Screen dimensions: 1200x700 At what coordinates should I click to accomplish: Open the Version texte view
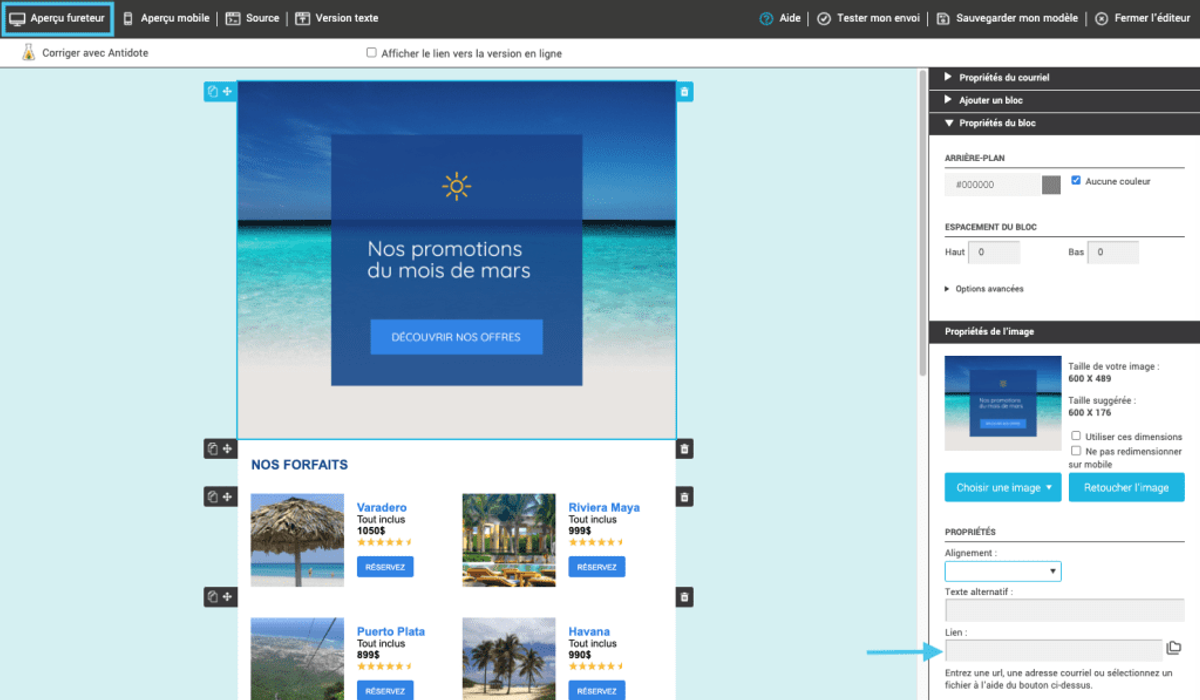pyautogui.click(x=336, y=18)
